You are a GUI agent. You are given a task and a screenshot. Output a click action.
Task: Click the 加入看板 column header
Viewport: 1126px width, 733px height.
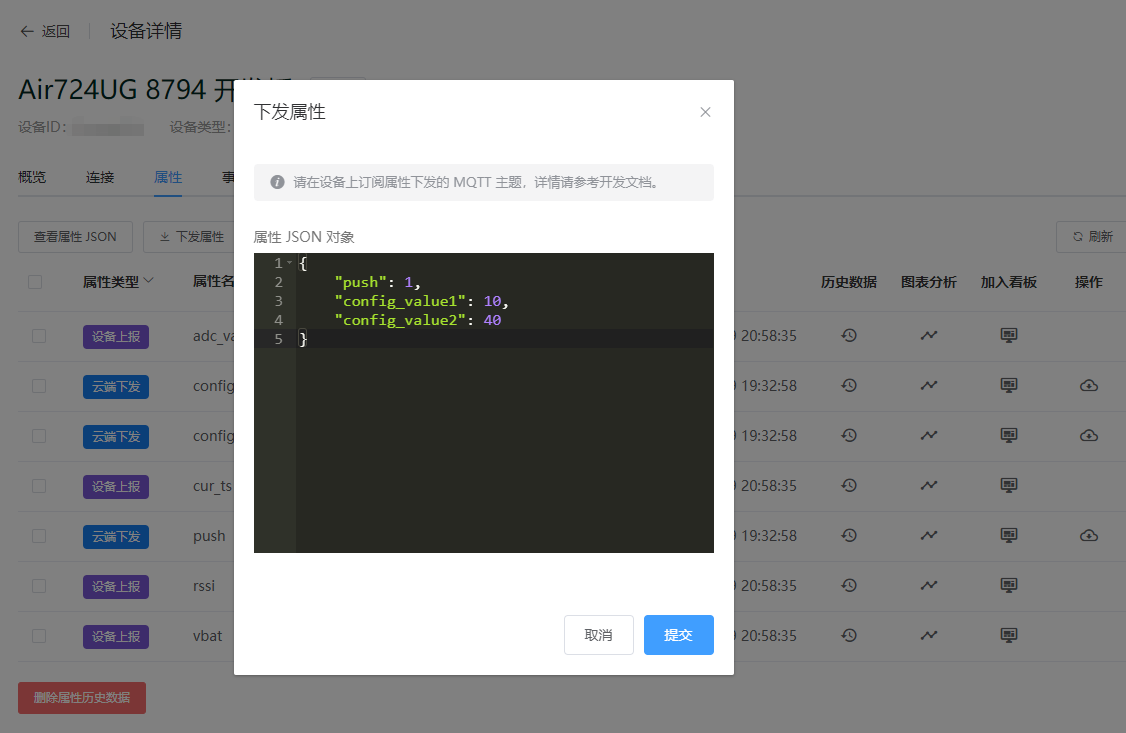(1009, 282)
